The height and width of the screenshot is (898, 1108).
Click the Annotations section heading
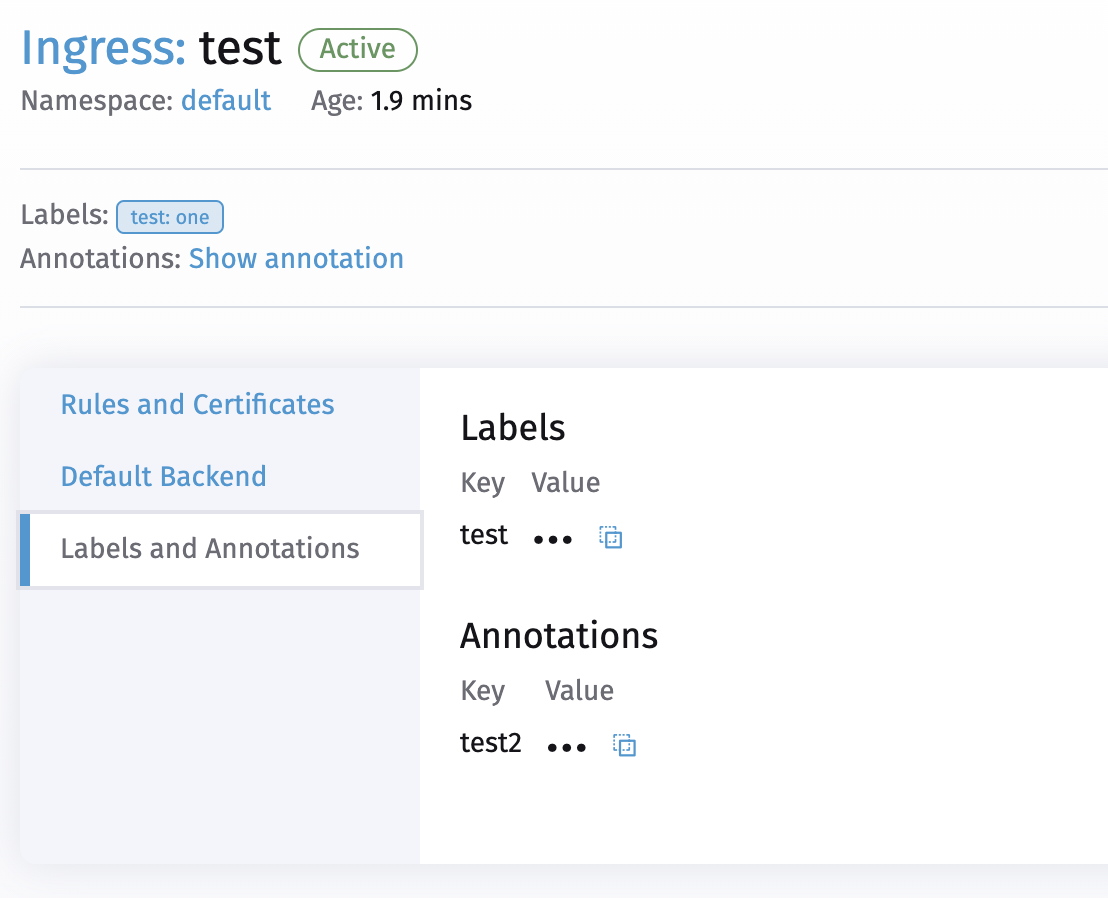click(559, 635)
